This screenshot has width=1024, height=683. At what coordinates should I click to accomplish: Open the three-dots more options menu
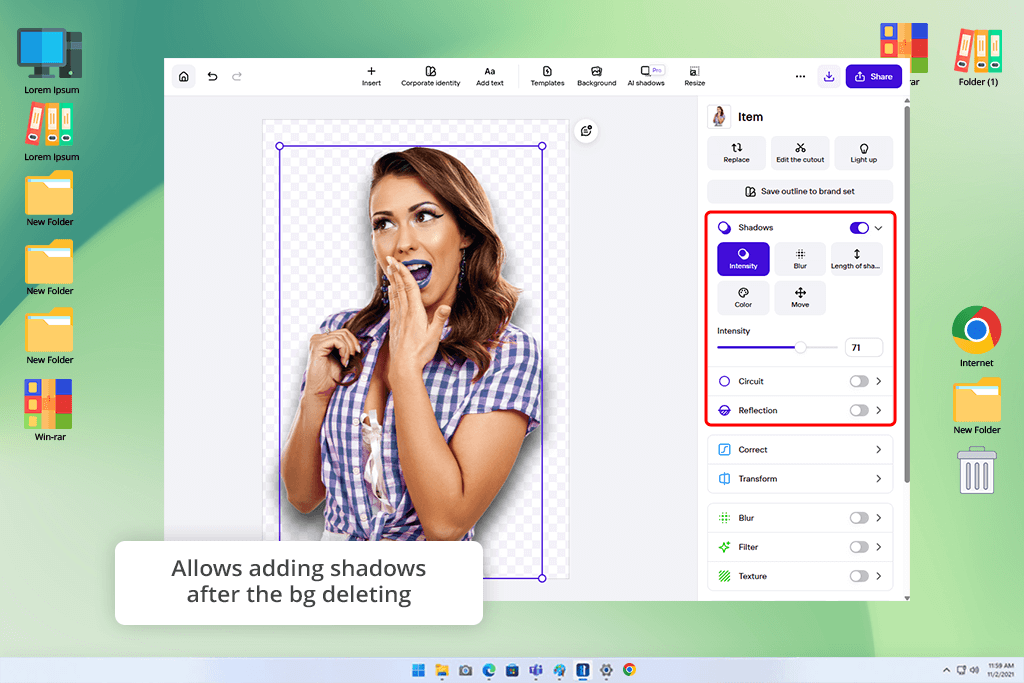(x=800, y=76)
